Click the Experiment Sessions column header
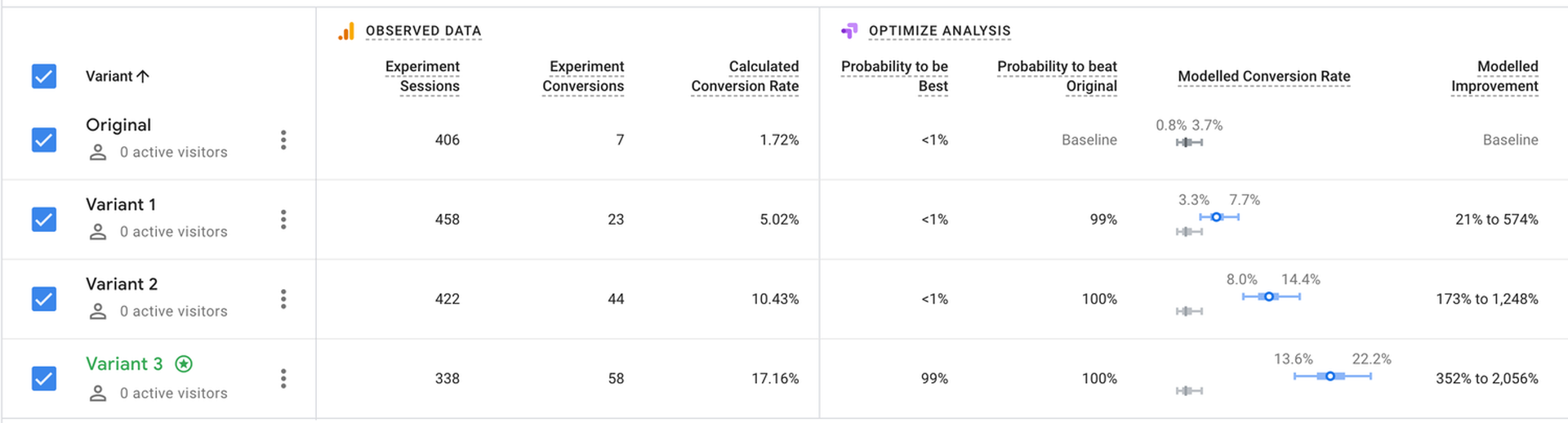 422,76
